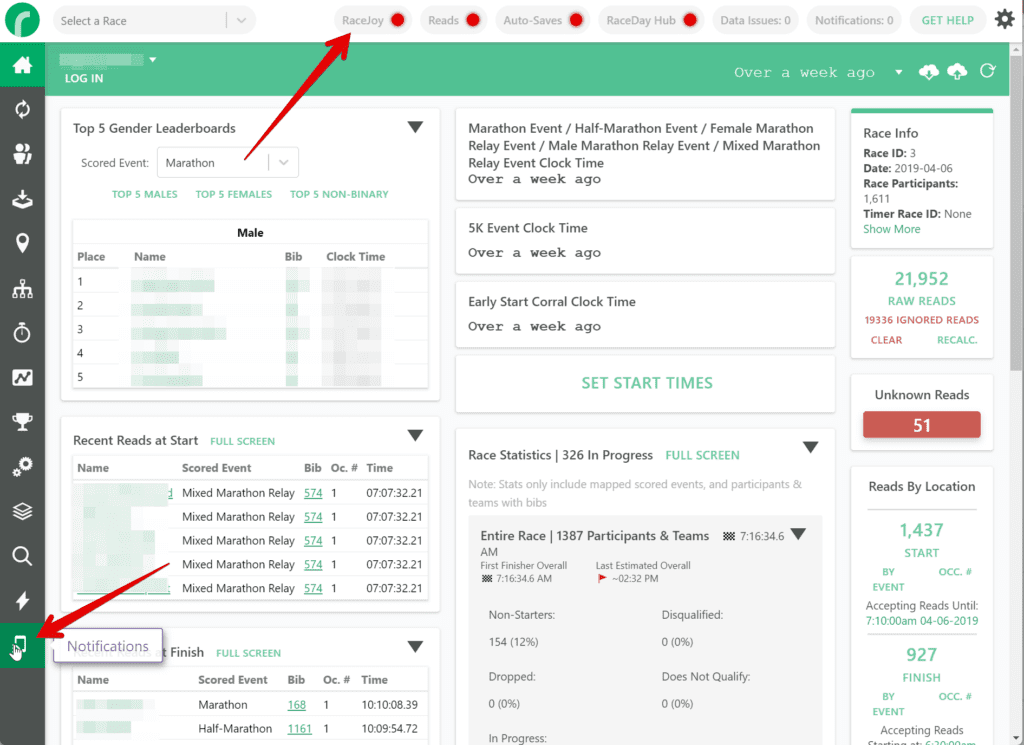
Task: Click the RaceDay Hub status indicator
Action: [x=651, y=20]
